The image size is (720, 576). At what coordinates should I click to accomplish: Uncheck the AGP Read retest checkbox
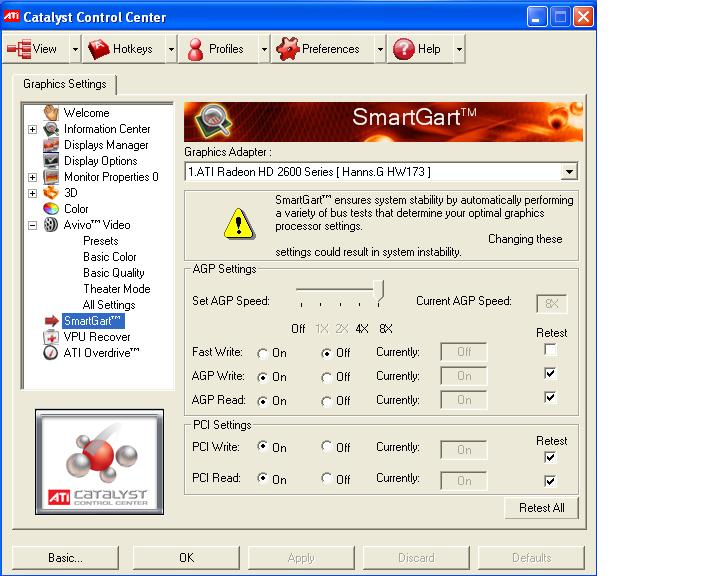tap(550, 397)
